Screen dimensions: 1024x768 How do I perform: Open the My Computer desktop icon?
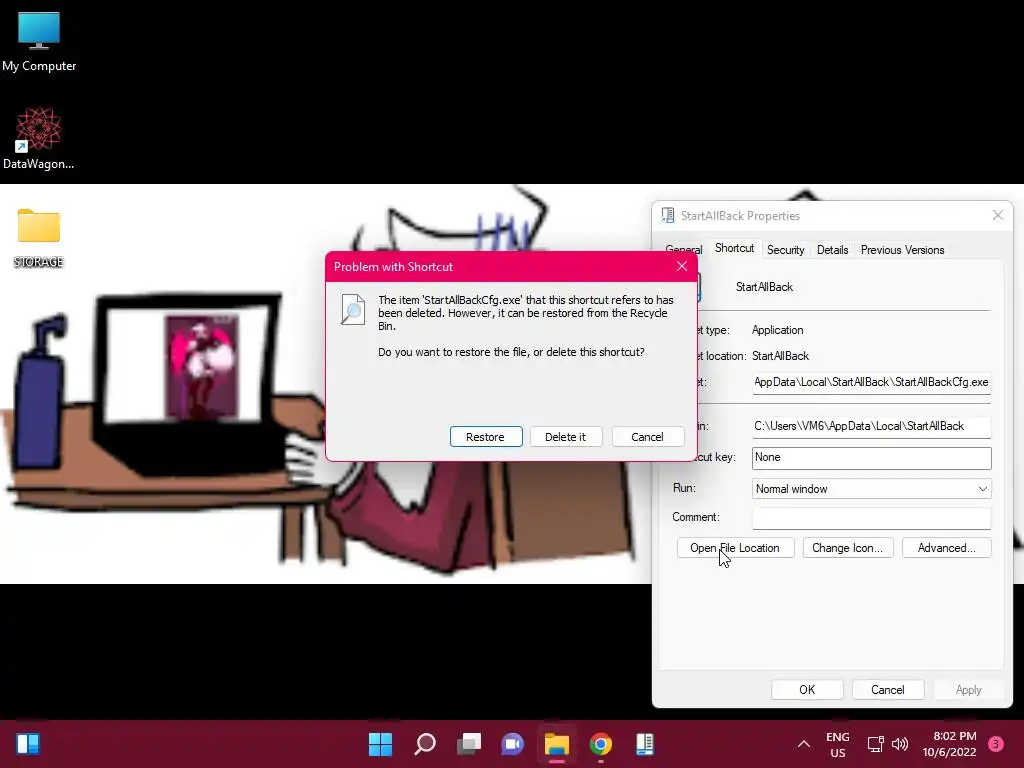[x=39, y=40]
